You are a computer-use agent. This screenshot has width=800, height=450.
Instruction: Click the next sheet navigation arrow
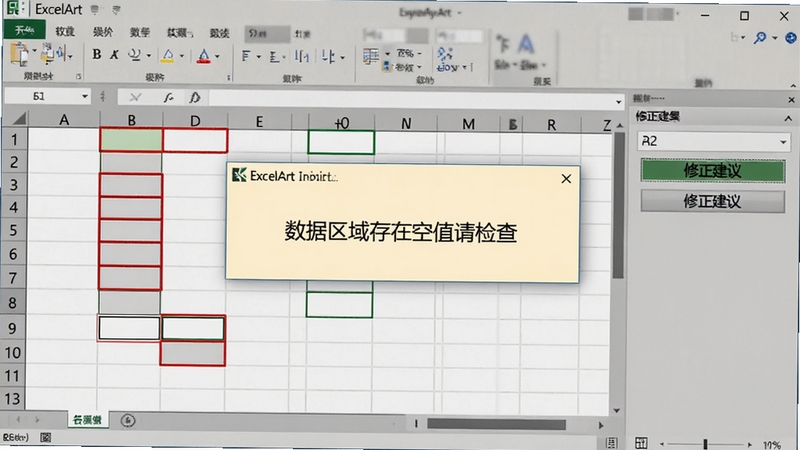click(x=37, y=420)
